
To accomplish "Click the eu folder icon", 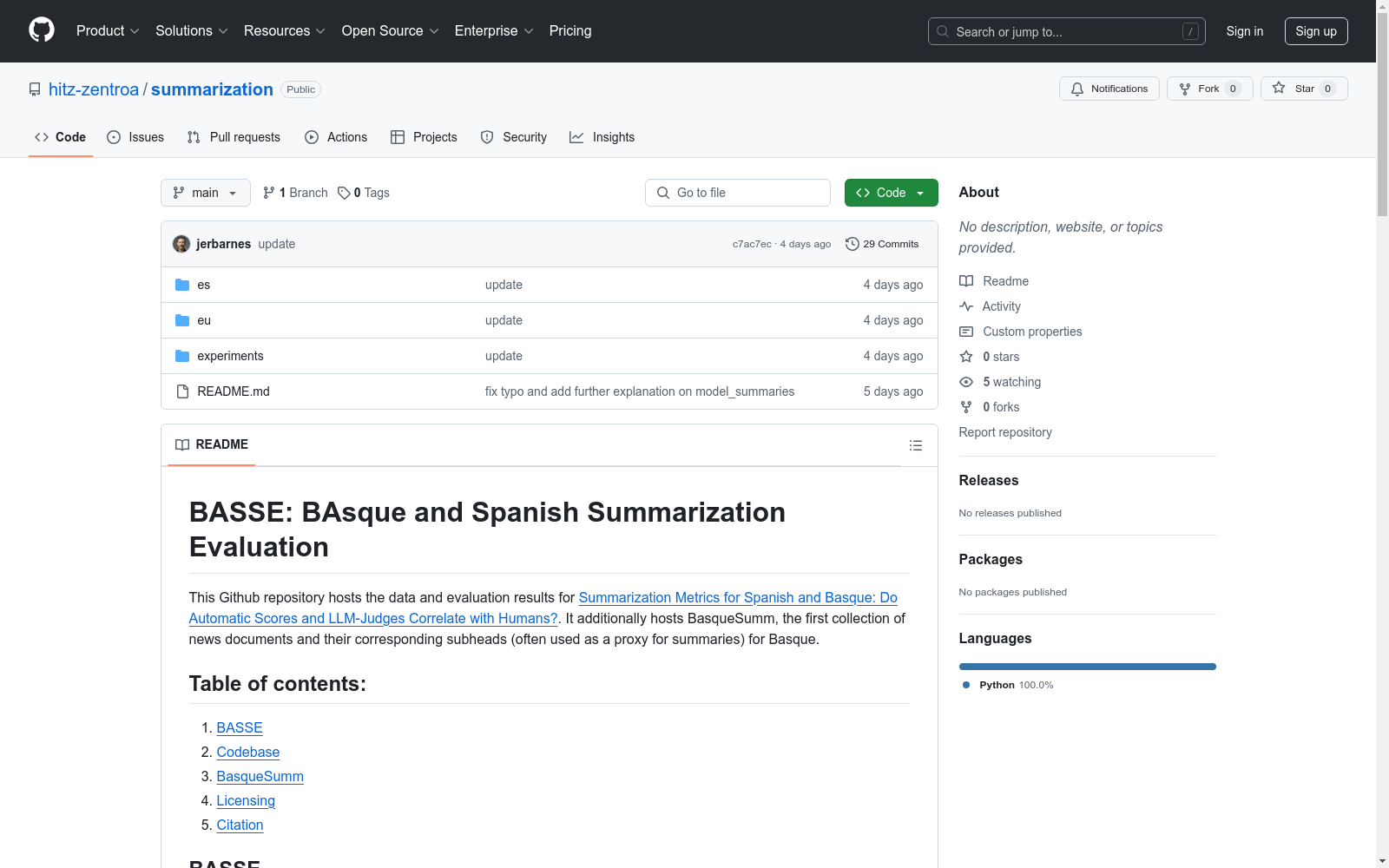I will tap(182, 320).
